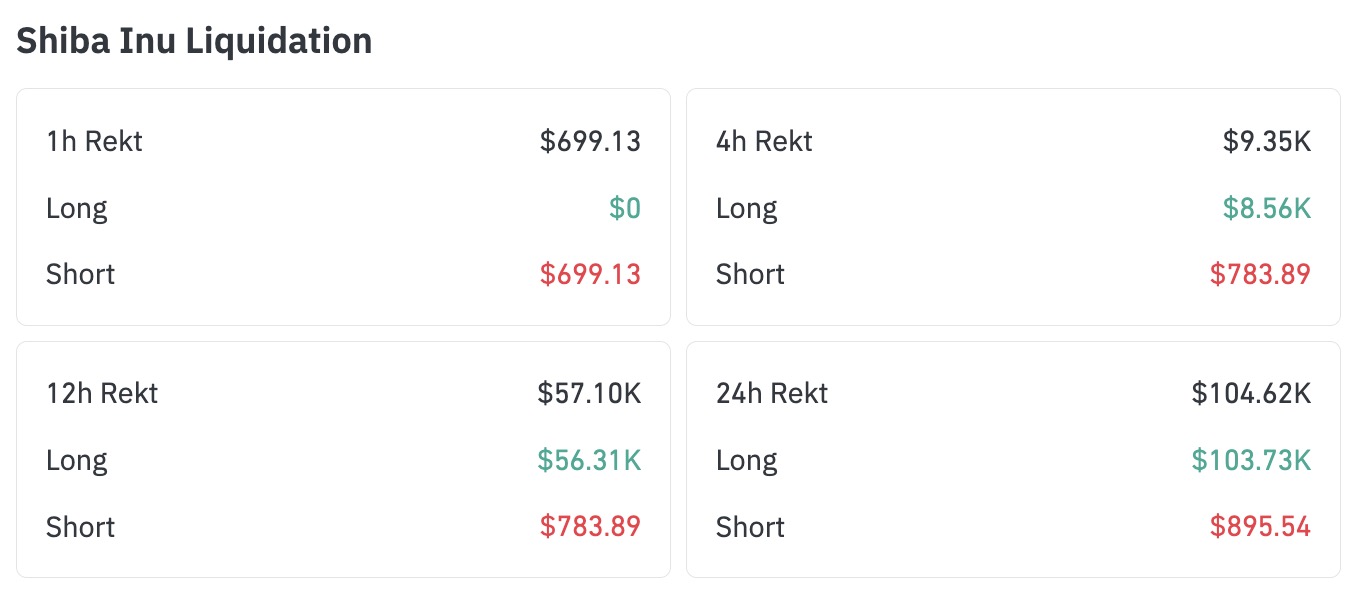Select the 1h Rekt label
Screen dimensions: 1358x590
(x=94, y=142)
